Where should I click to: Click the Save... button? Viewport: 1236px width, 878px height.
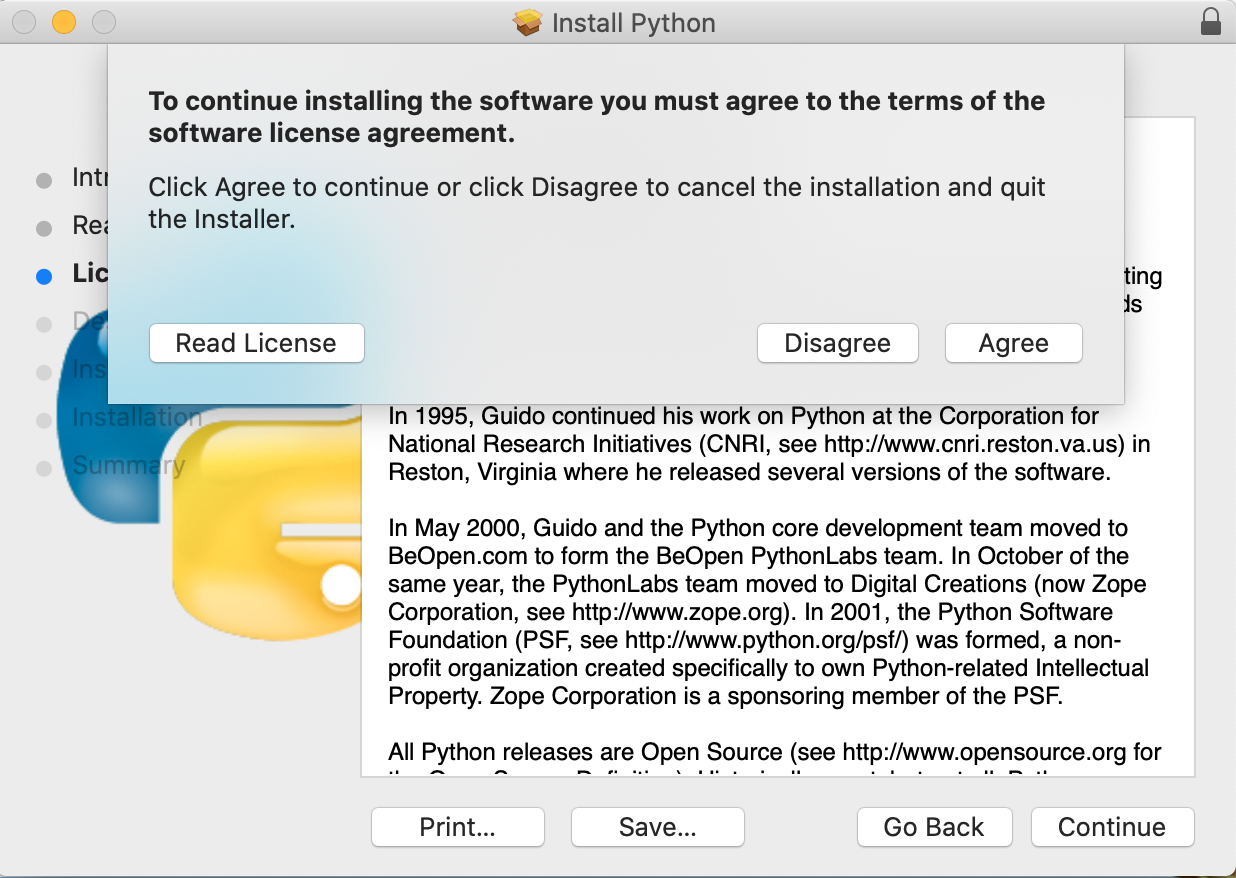657,827
